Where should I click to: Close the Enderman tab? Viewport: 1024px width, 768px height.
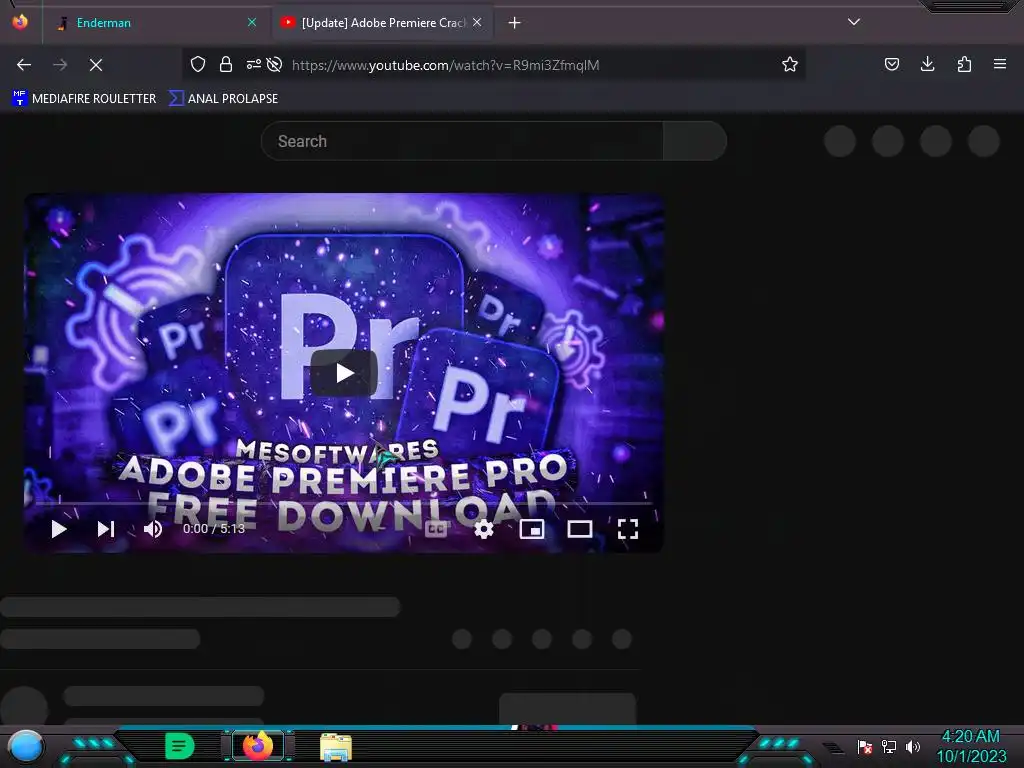[252, 23]
